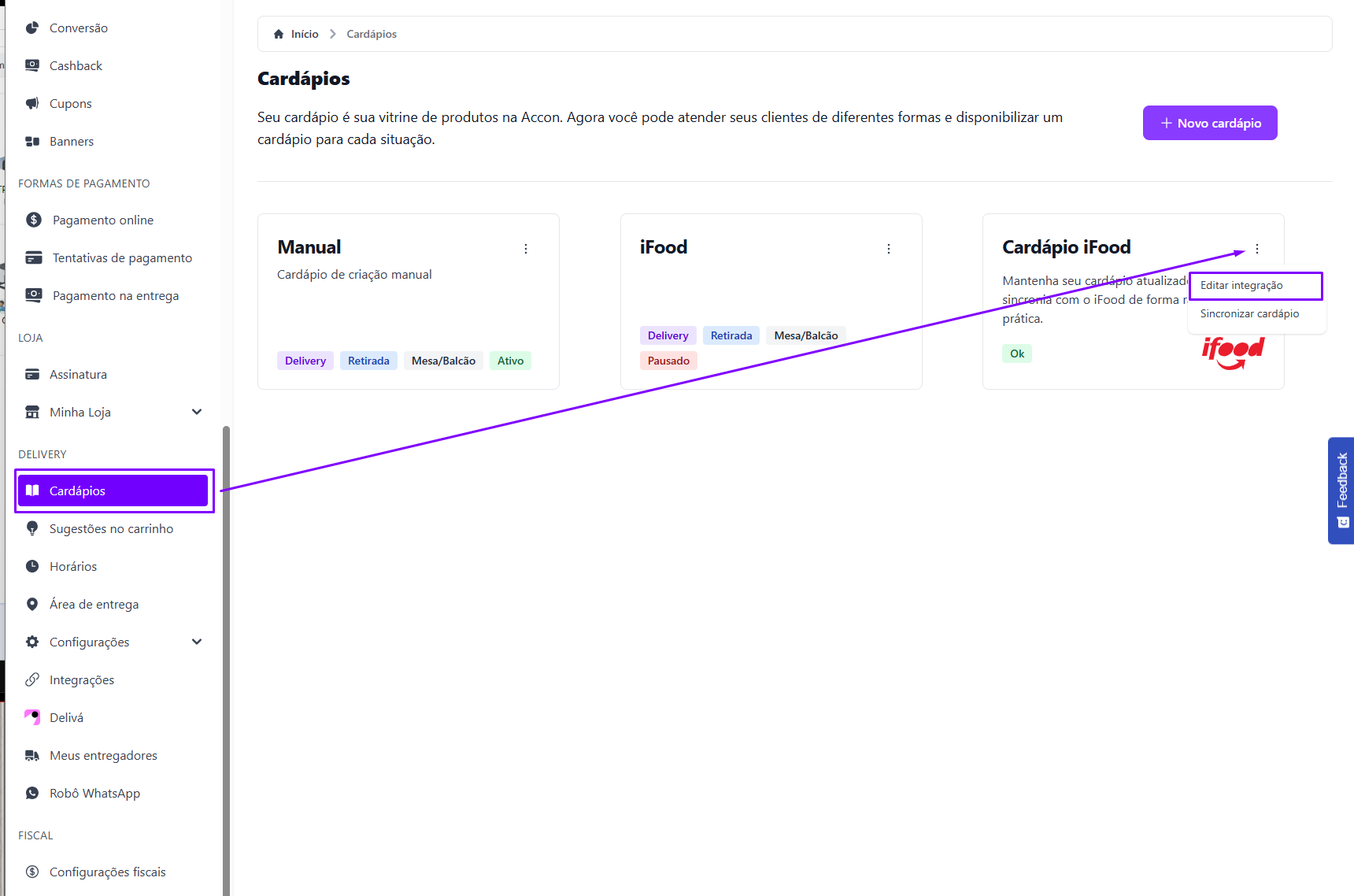Click the Horários clock icon
The image size is (1354, 896).
[x=32, y=566]
